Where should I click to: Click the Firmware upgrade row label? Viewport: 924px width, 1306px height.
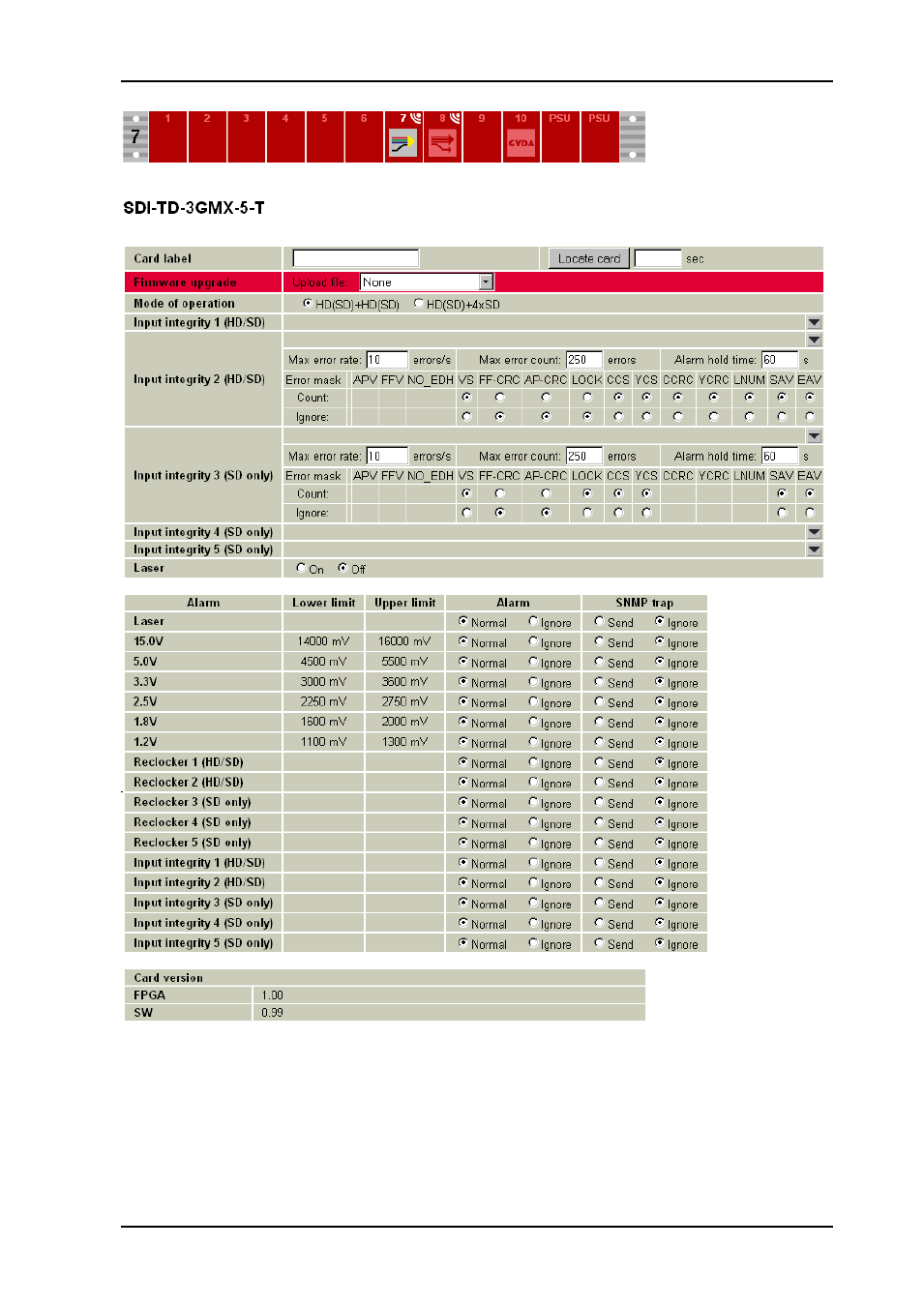(x=185, y=282)
